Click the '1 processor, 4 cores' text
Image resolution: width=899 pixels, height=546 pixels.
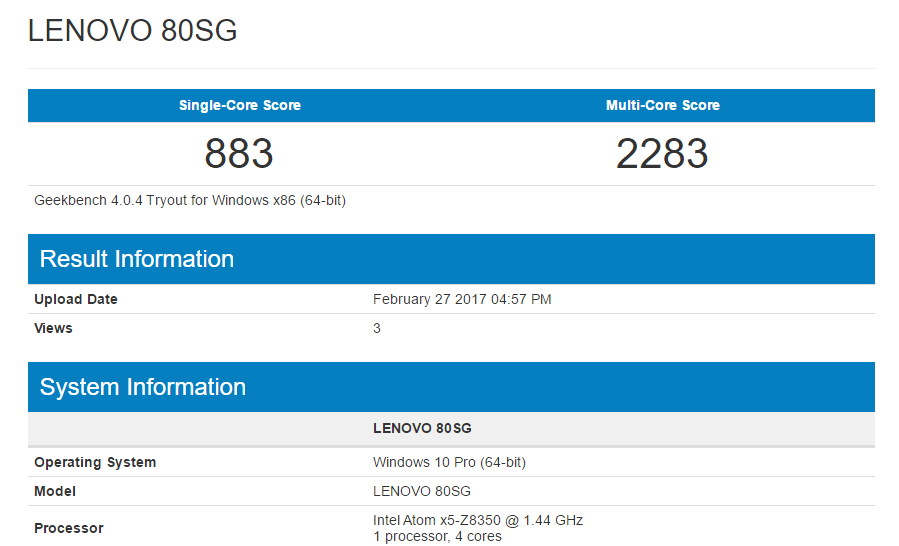coord(437,536)
